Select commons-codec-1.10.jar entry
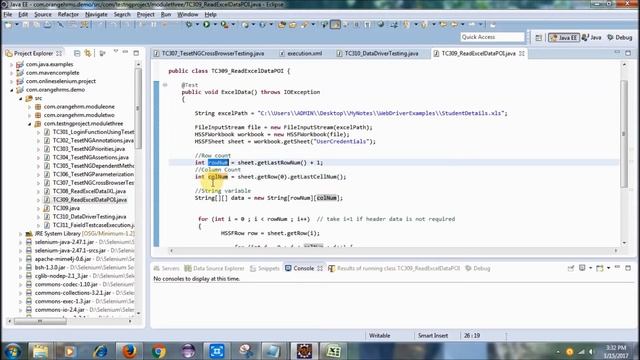Image resolution: width=640 pixels, height=360 pixels. pos(66,284)
